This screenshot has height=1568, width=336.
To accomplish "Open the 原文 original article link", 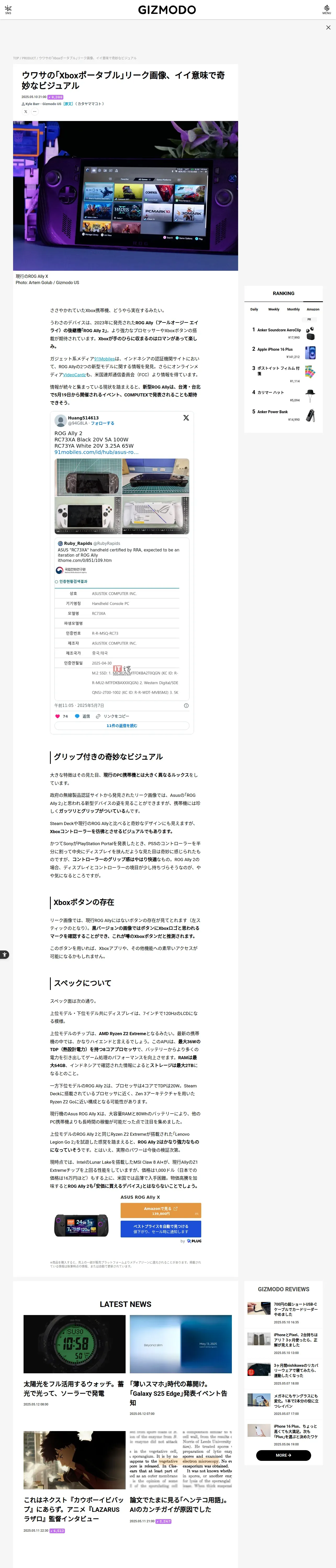I will point(68,103).
